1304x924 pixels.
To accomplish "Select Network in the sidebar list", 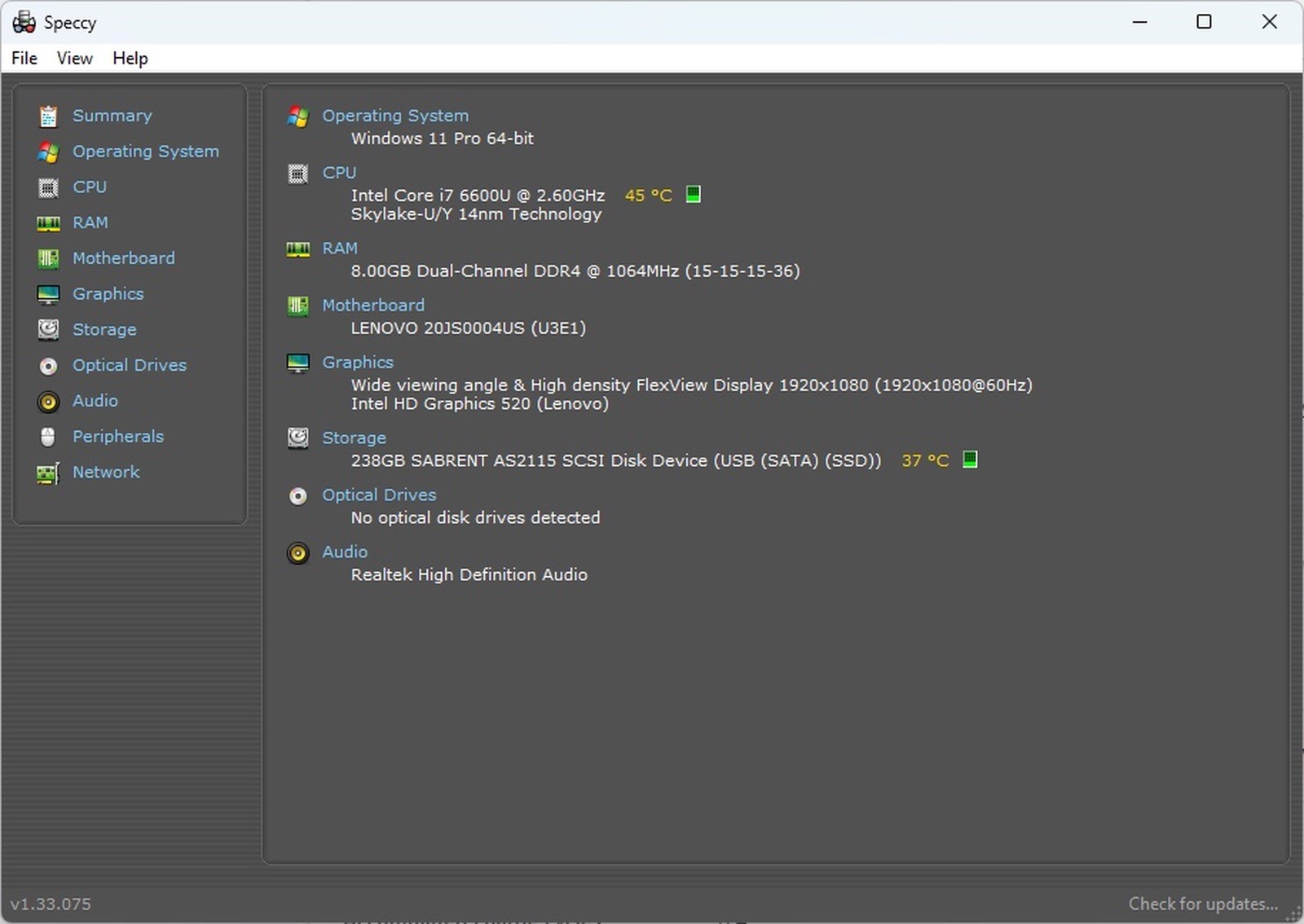I will pos(106,472).
